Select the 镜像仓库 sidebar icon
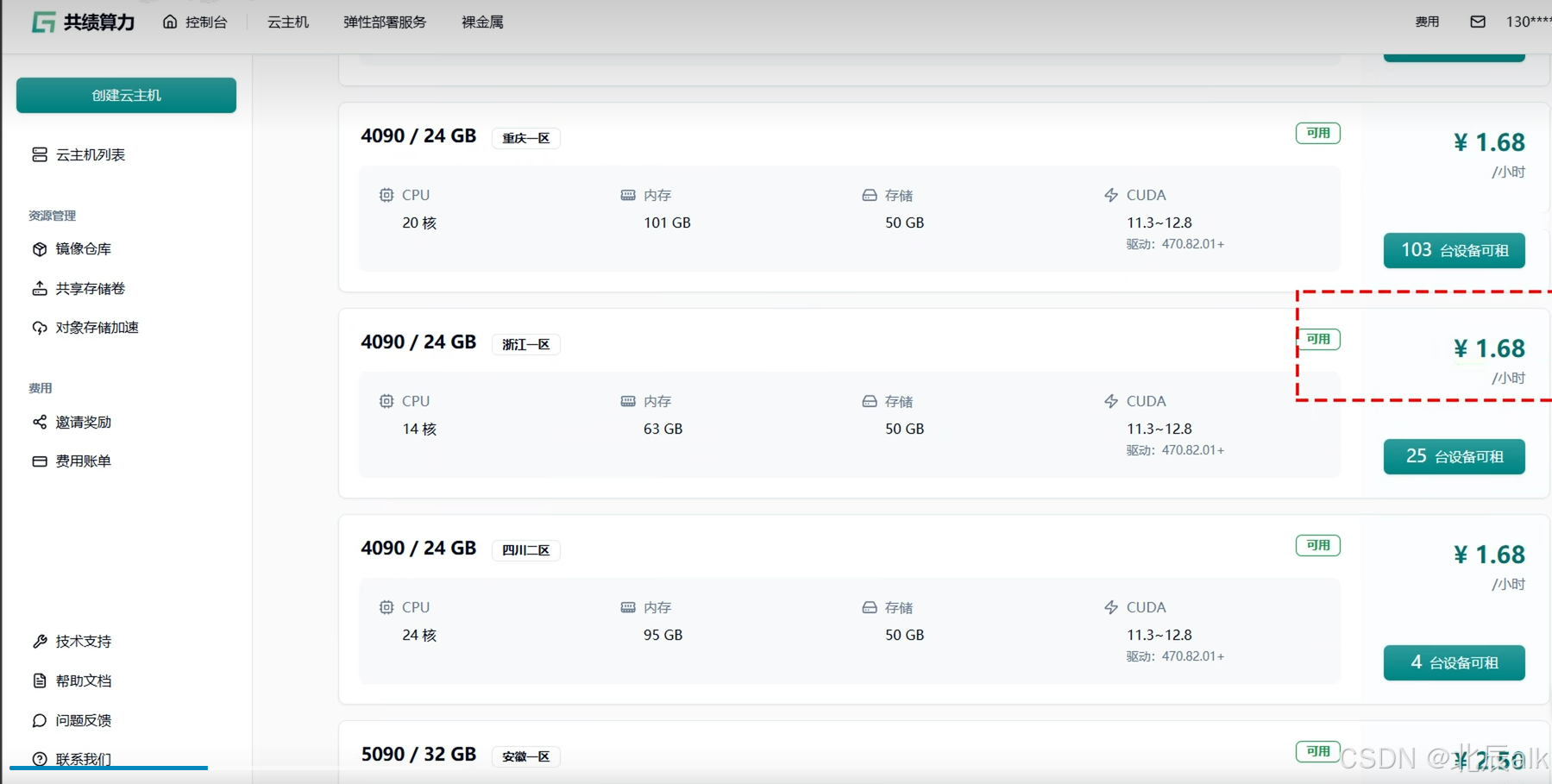Viewport: 1552px width, 784px height. pyautogui.click(x=40, y=248)
